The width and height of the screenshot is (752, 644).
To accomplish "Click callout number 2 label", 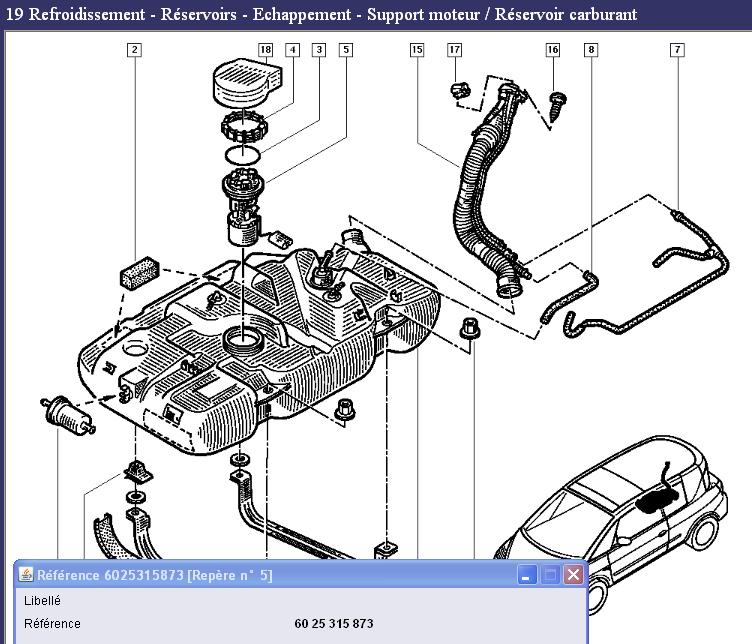I will (x=134, y=49).
